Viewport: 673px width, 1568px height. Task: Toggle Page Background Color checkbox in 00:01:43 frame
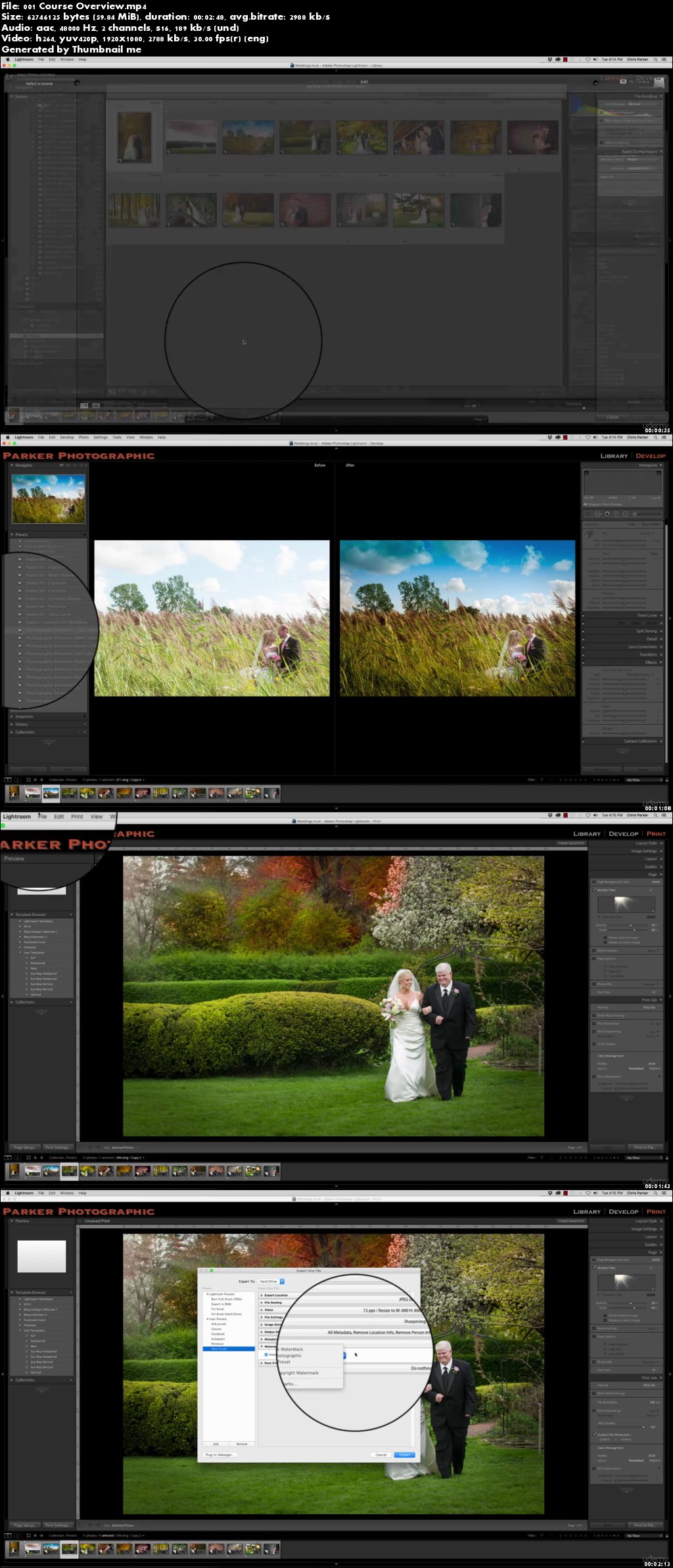click(x=594, y=882)
